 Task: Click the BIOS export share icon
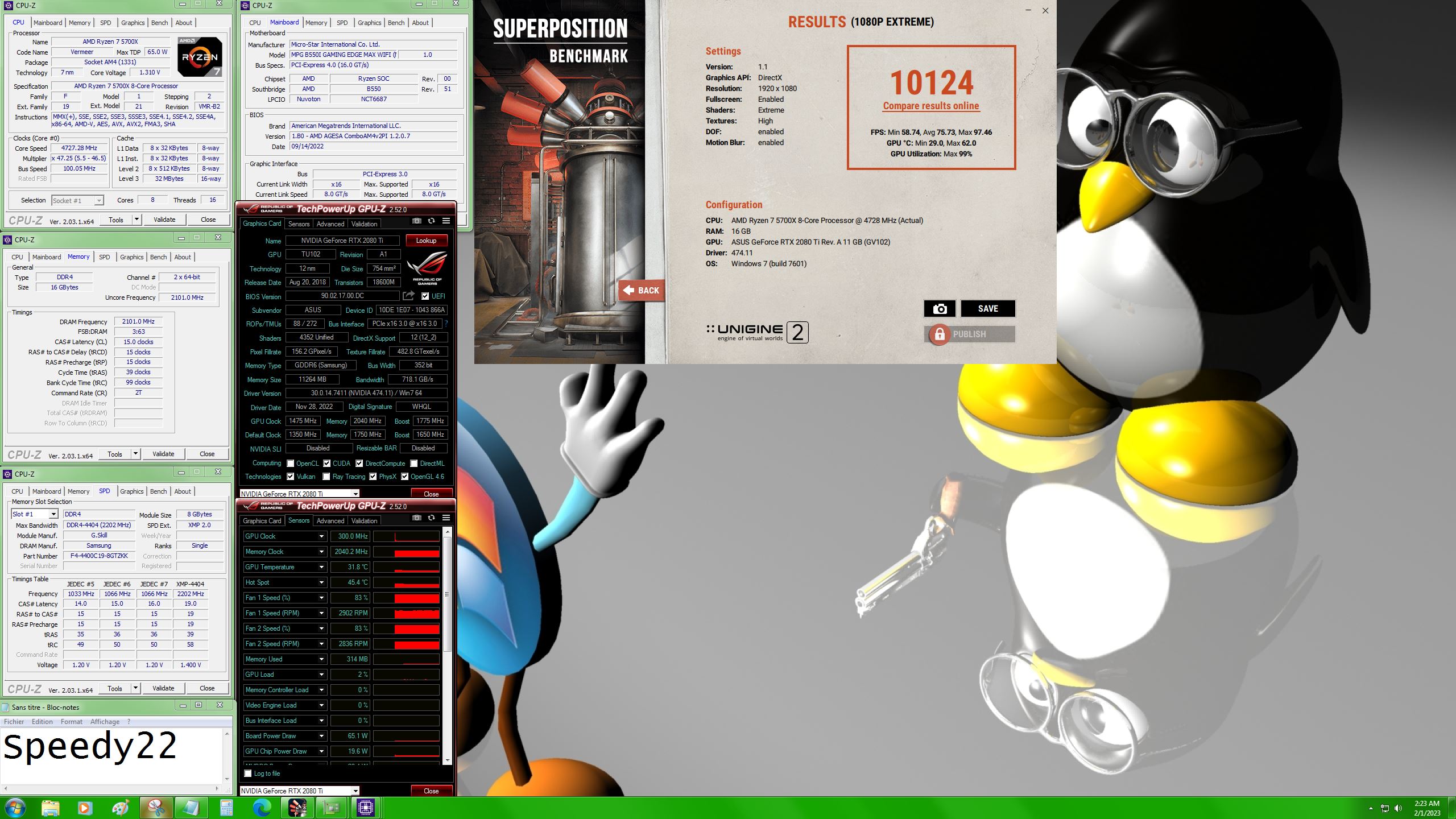coord(408,296)
